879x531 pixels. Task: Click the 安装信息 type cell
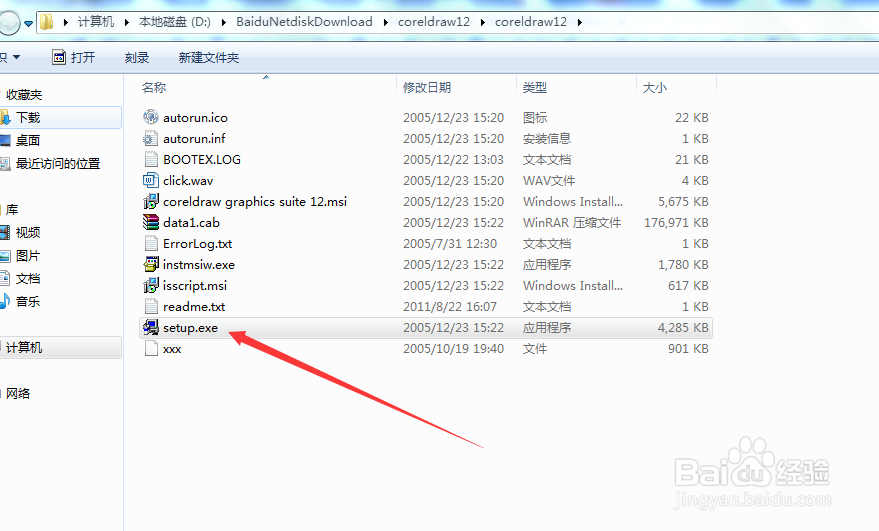[x=547, y=138]
